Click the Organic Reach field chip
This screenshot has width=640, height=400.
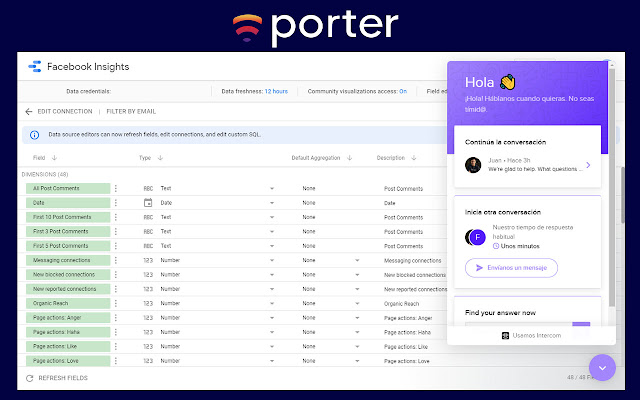click(x=68, y=303)
